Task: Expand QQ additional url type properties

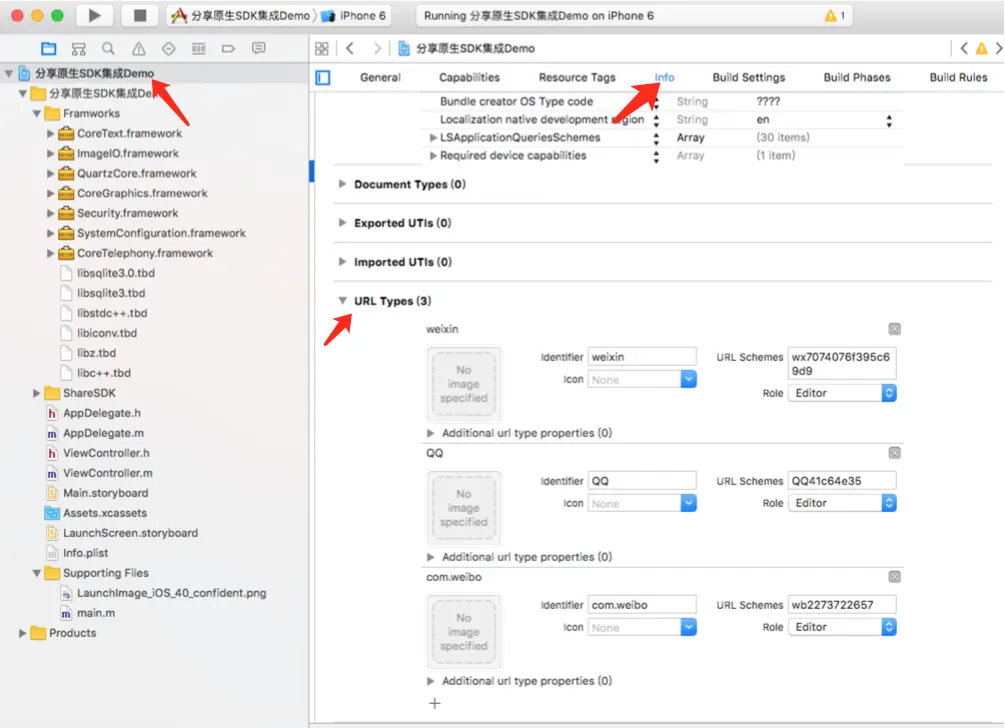Action: click(x=431, y=557)
